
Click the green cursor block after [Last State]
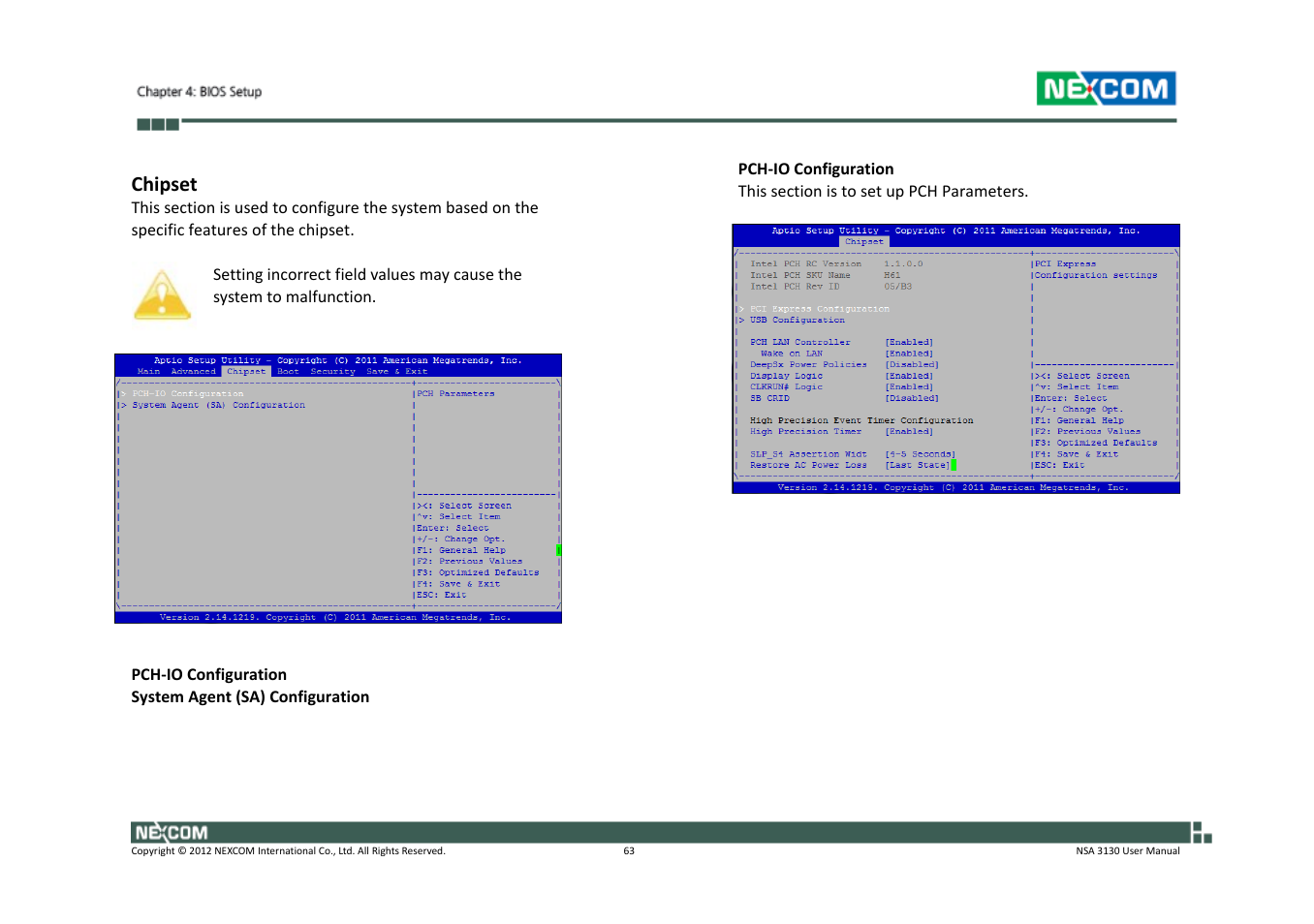click(954, 466)
